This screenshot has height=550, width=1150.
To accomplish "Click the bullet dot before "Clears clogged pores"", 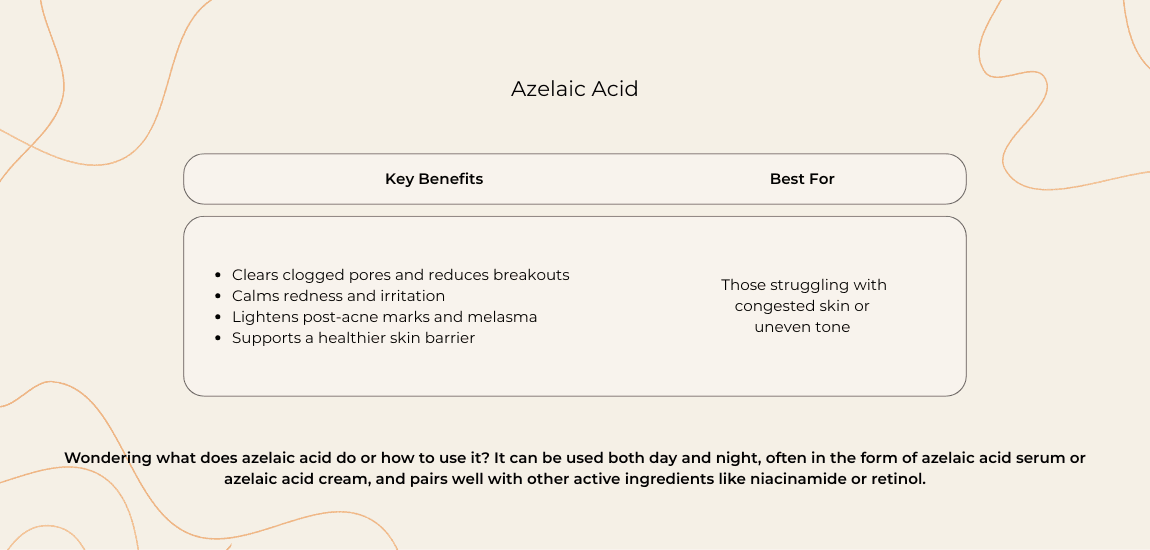I will point(219,276).
